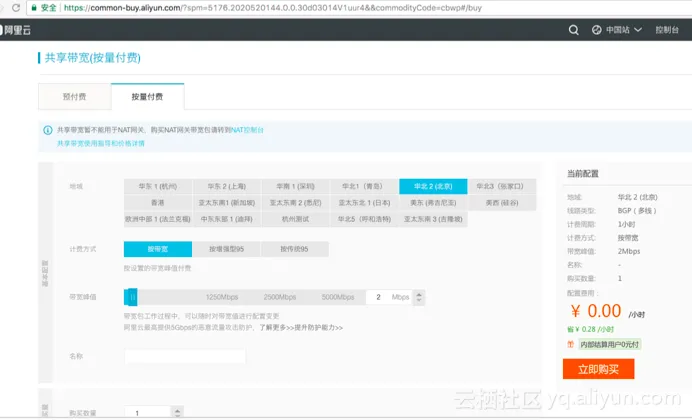Select region 华南 1 (深圳)
This screenshot has width=692, height=420.
click(296, 186)
